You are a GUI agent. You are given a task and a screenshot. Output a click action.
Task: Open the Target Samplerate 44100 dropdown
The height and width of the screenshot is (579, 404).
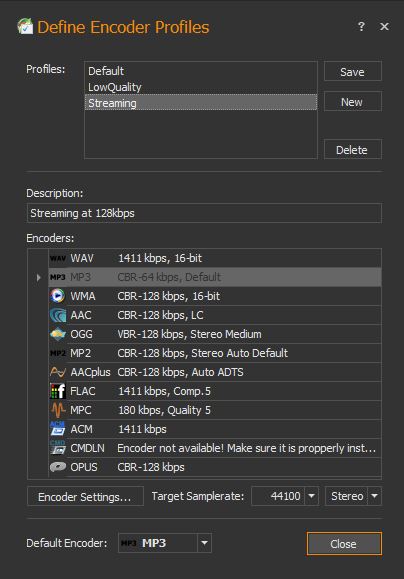(x=312, y=496)
